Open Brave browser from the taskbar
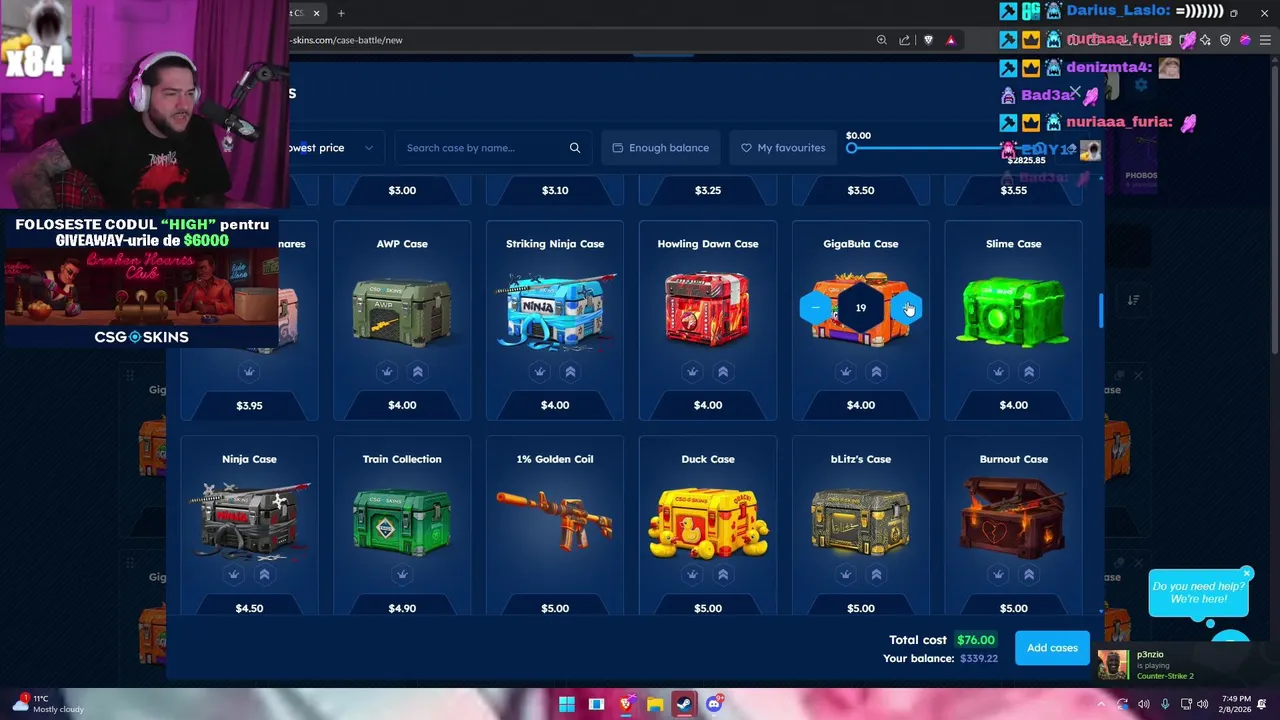This screenshot has width=1280, height=720. [x=626, y=704]
